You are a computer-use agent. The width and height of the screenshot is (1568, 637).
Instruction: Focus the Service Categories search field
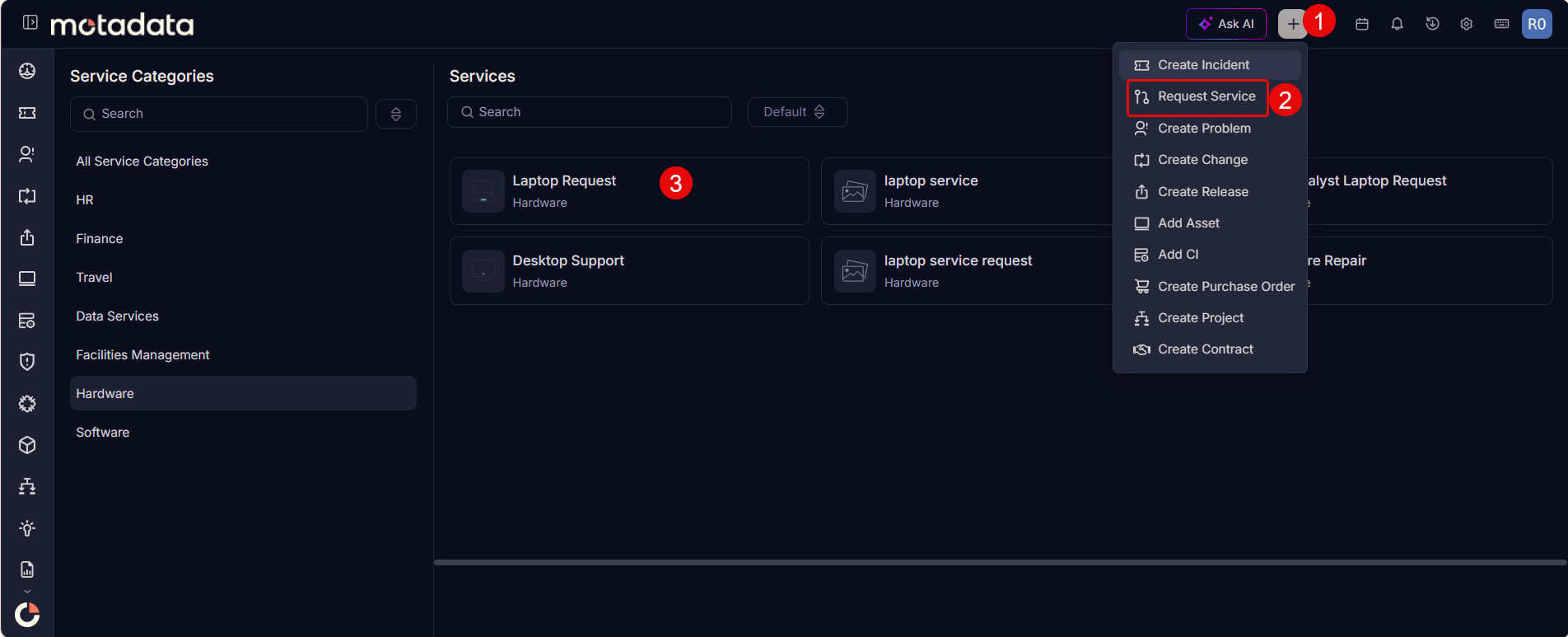coord(219,114)
